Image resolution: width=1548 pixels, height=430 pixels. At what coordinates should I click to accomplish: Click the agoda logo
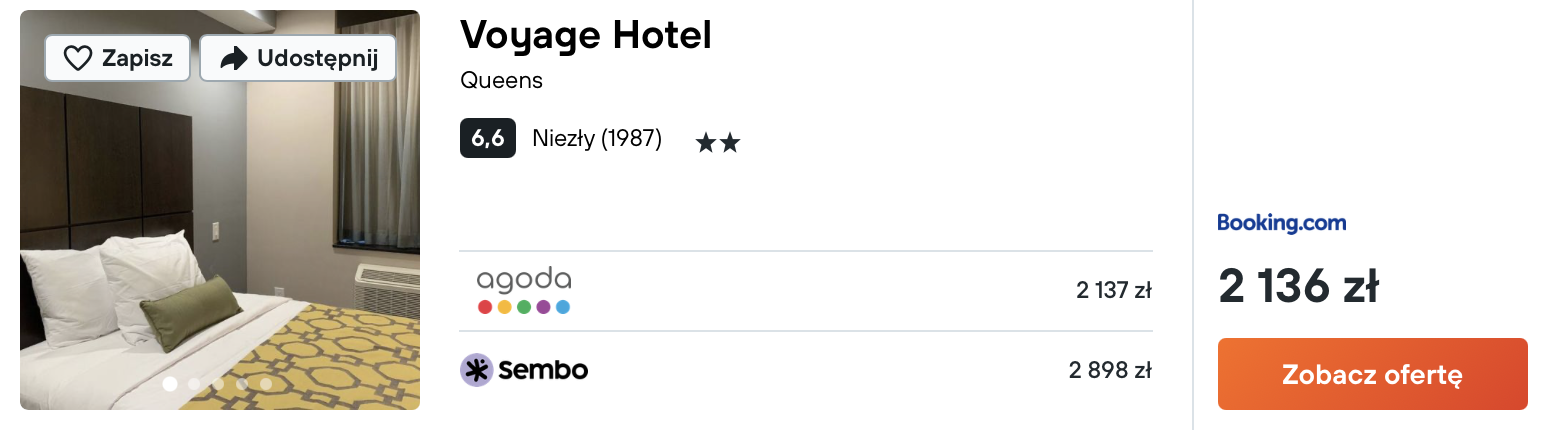tap(523, 290)
